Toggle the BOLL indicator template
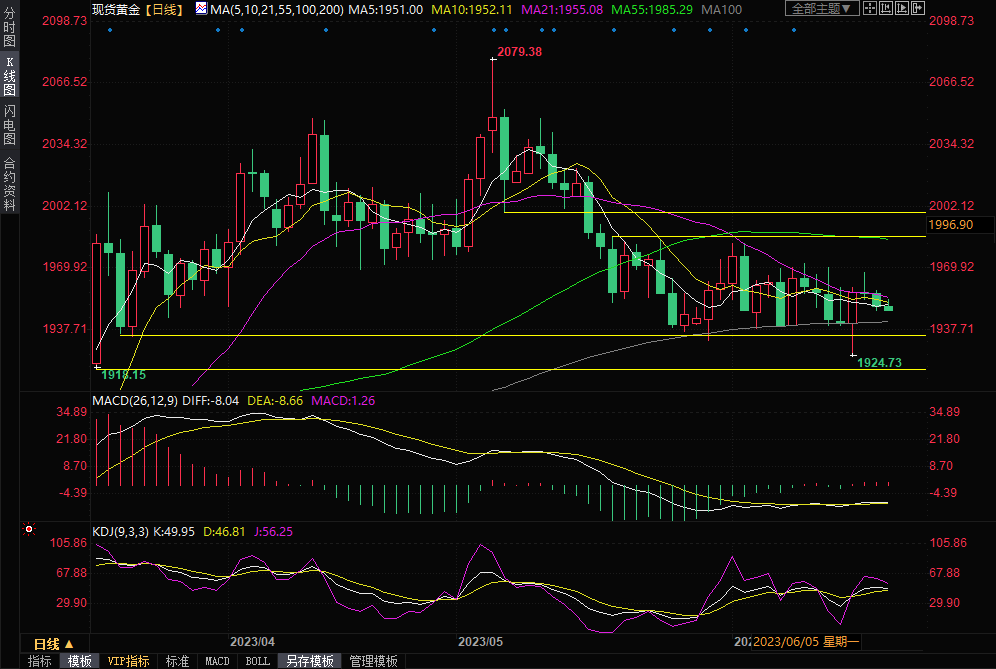This screenshot has height=669, width=996. (258, 661)
